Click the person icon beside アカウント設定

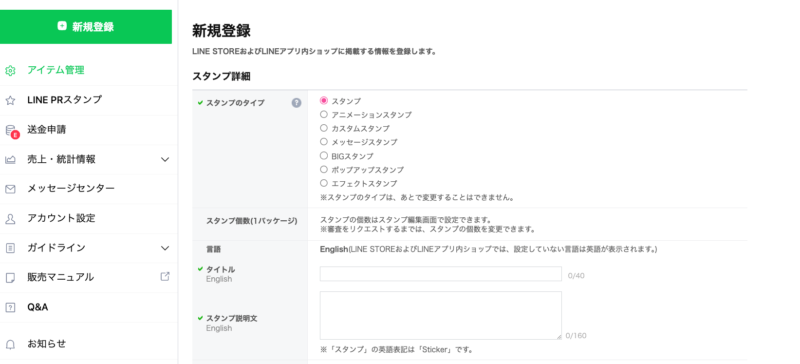[x=10, y=219]
